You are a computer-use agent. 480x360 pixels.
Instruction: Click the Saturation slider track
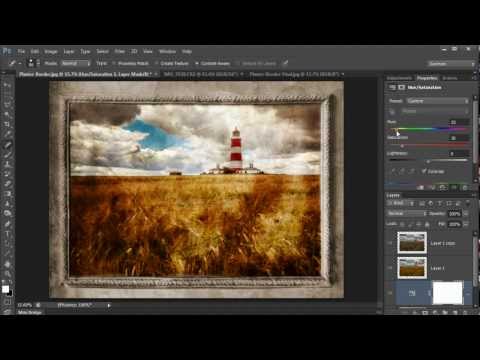coord(428,145)
